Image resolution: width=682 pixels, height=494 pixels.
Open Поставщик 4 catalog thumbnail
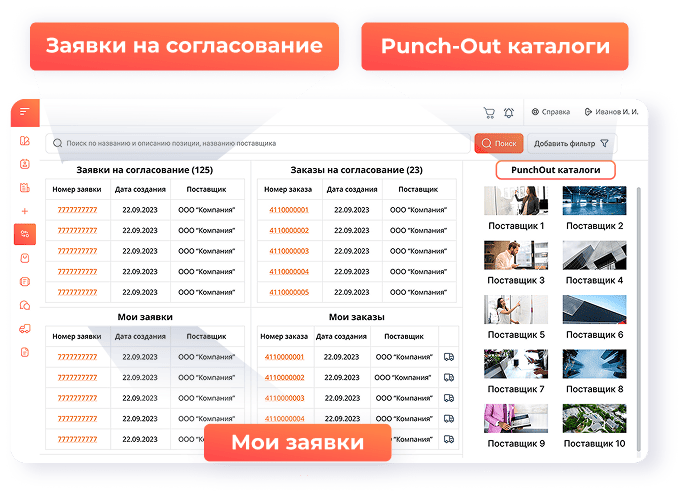tap(595, 255)
